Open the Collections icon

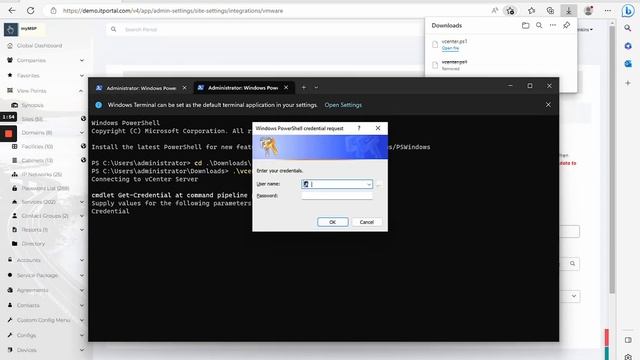pyautogui.click(x=550, y=11)
